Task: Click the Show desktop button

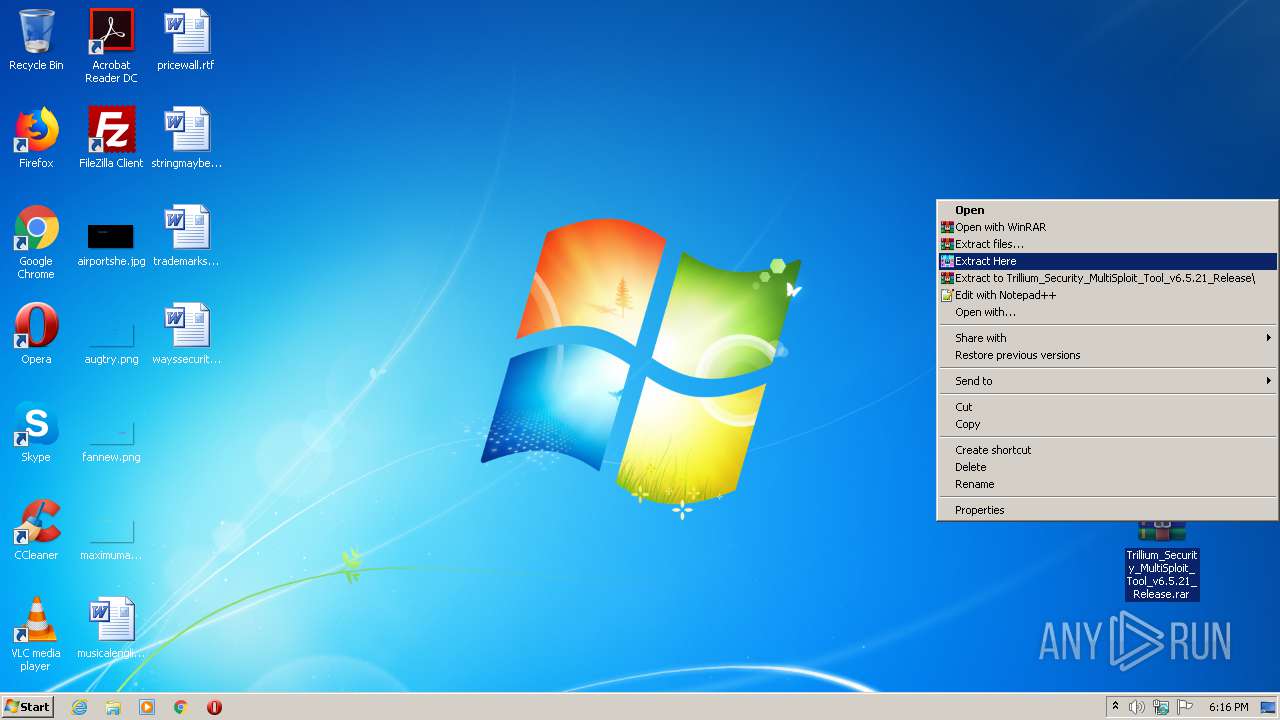Action: [x=1268, y=707]
